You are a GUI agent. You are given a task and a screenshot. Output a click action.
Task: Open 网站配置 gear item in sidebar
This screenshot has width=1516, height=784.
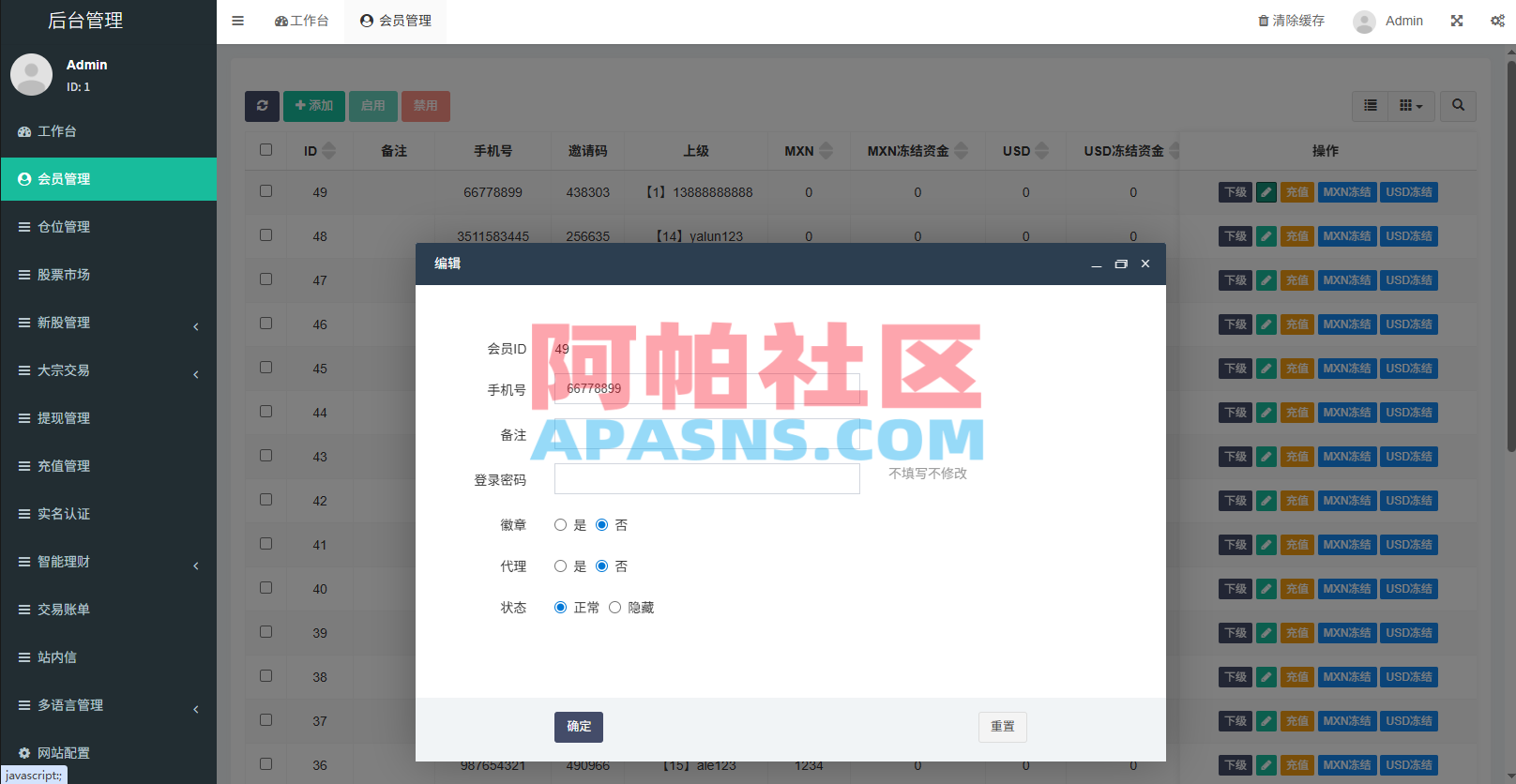pyautogui.click(x=108, y=753)
